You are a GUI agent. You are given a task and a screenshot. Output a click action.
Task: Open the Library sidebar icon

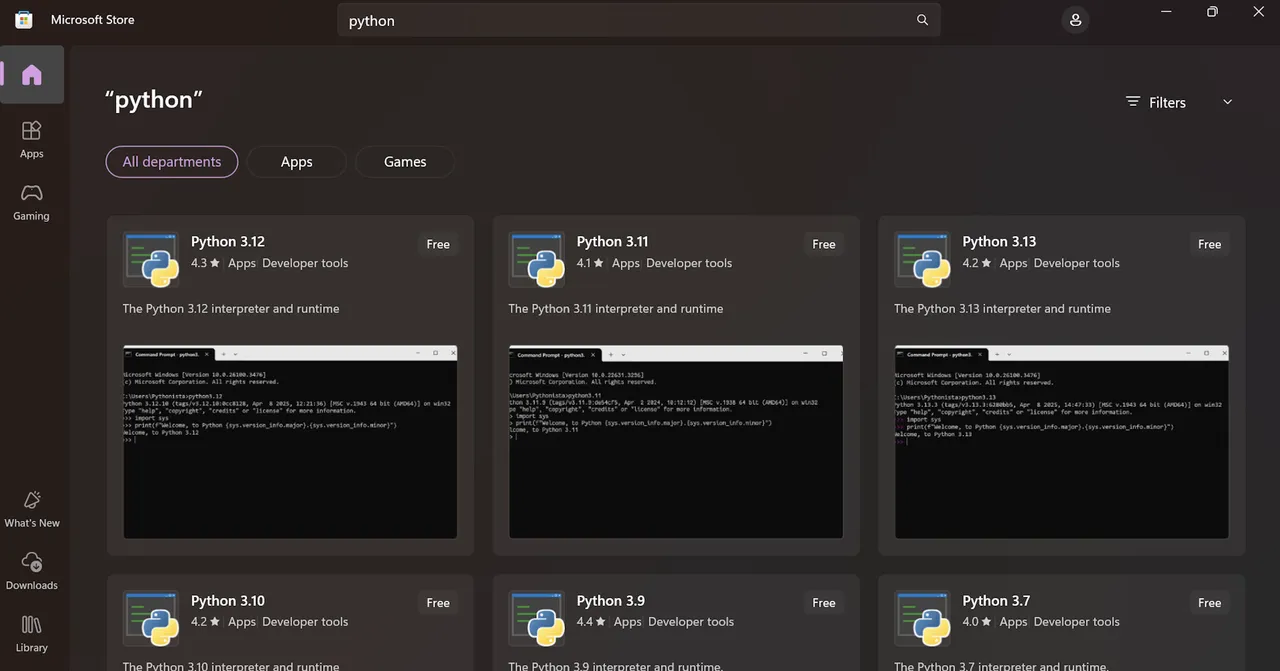32,633
